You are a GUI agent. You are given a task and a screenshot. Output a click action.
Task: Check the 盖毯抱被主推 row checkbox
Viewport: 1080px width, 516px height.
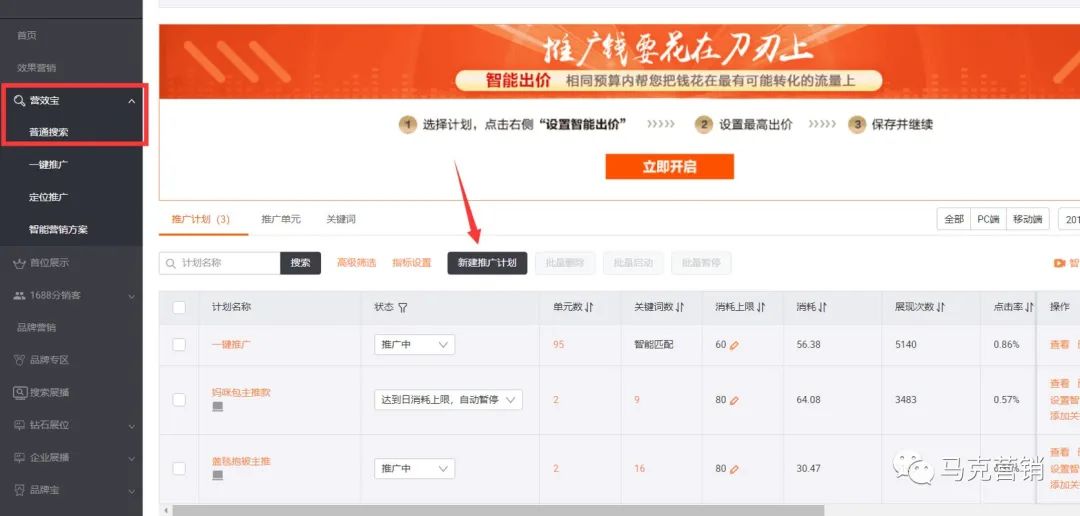click(179, 468)
